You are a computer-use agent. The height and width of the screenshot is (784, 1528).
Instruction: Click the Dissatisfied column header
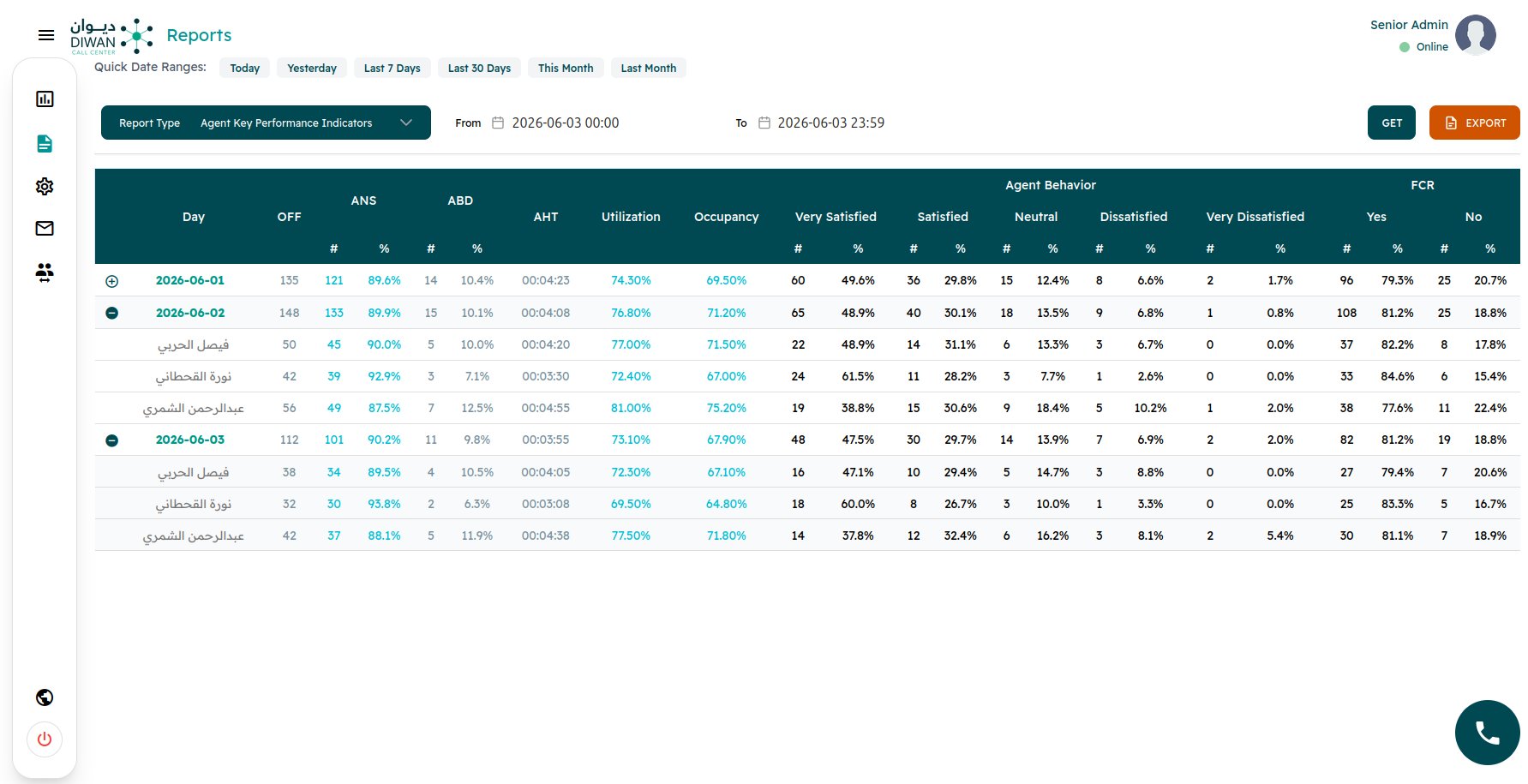(1134, 217)
